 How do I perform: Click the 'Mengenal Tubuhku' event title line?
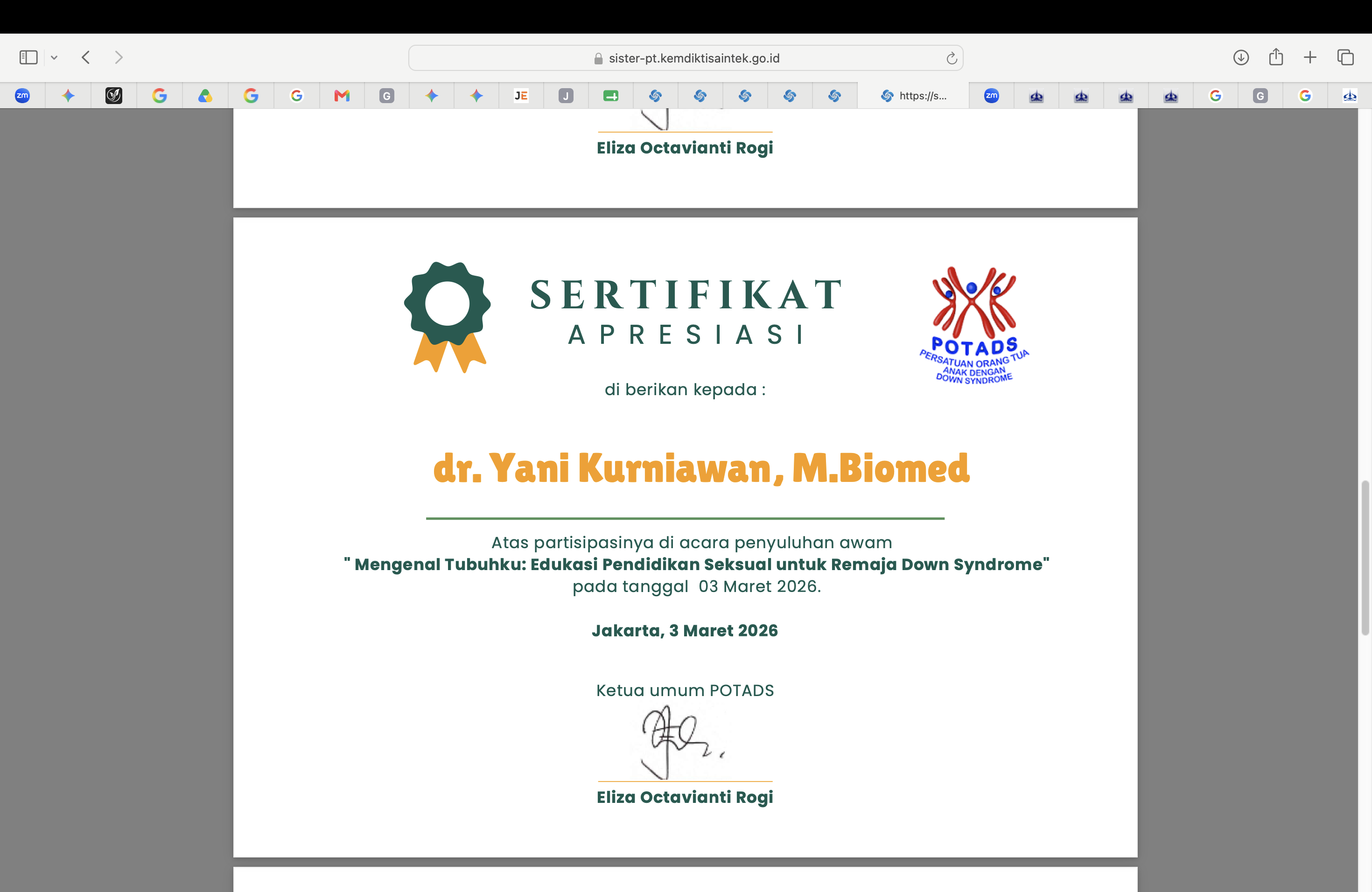pyautogui.click(x=696, y=564)
